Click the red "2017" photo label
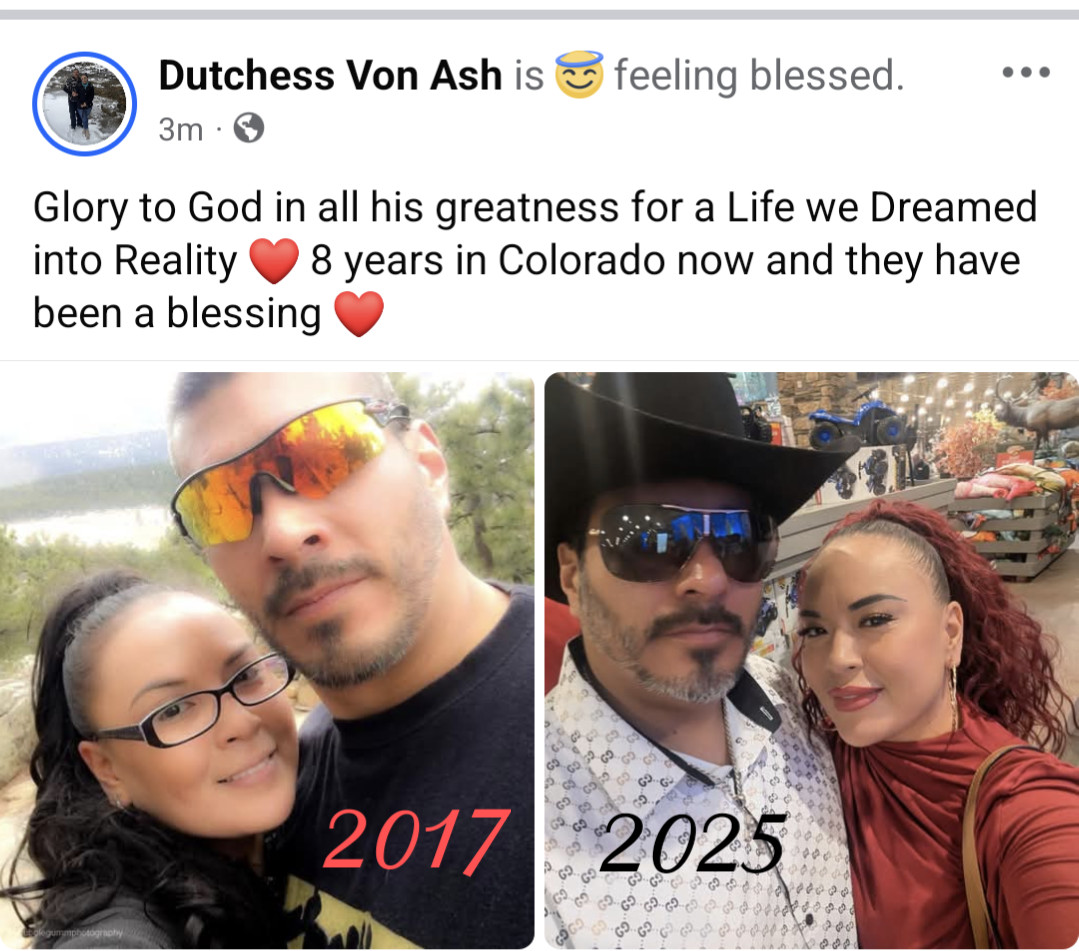The width and height of the screenshot is (1079, 951). [417, 841]
